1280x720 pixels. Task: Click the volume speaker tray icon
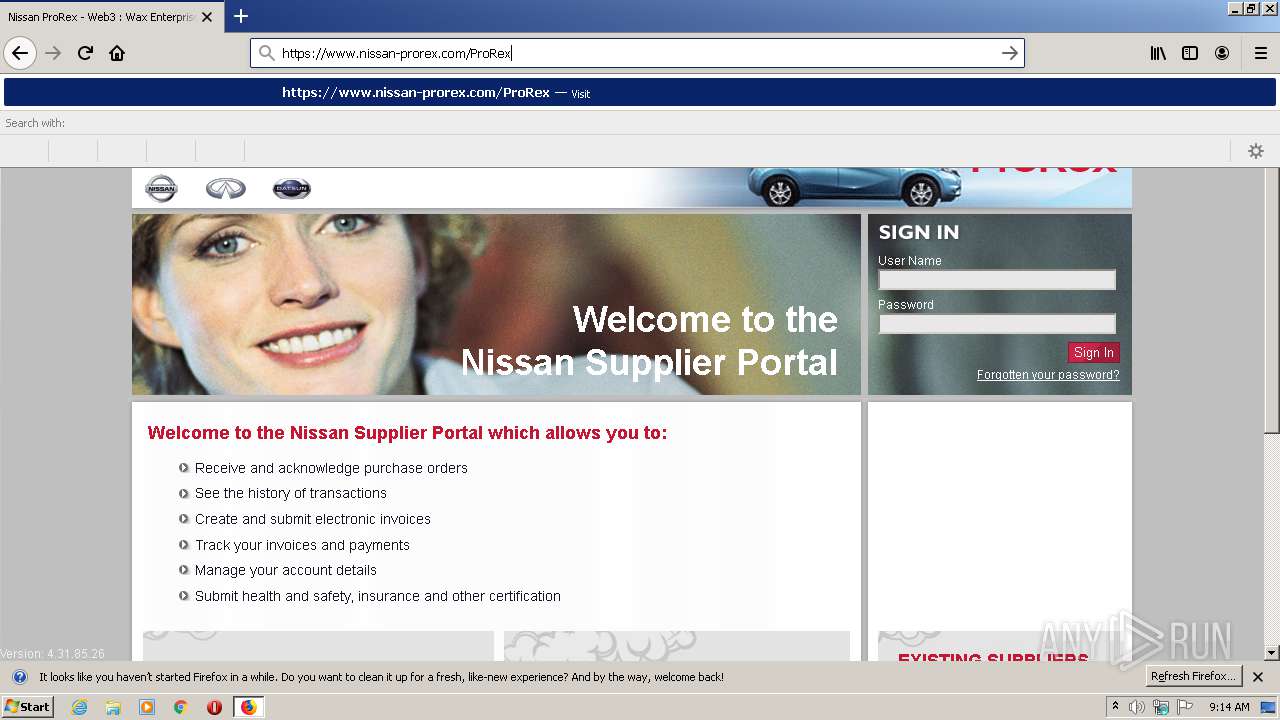(1137, 707)
